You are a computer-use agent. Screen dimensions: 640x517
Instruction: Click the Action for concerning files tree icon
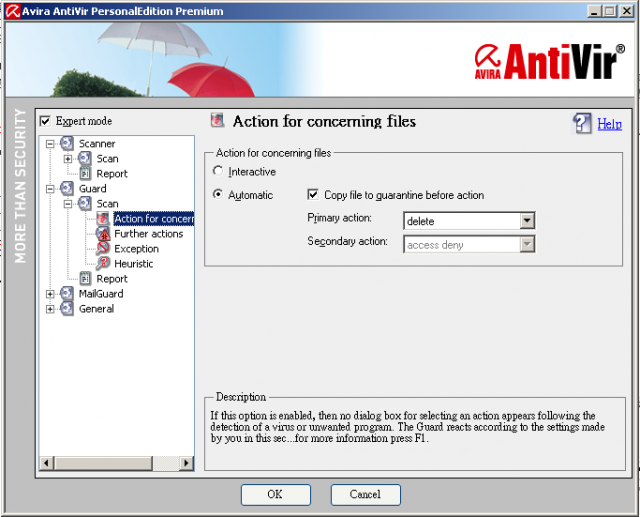[x=103, y=218]
